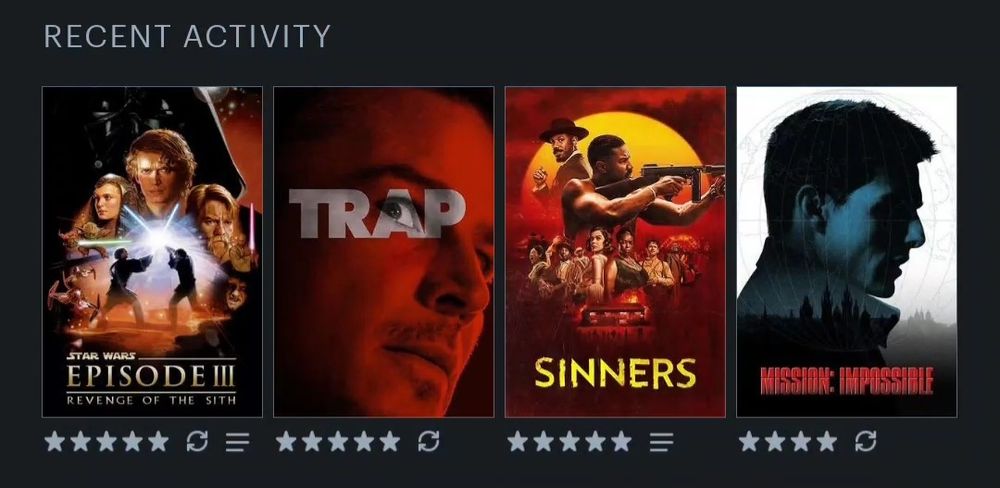Click the five-star rating under Star Wars Episode III
This screenshot has width=1000, height=488.
[107, 441]
